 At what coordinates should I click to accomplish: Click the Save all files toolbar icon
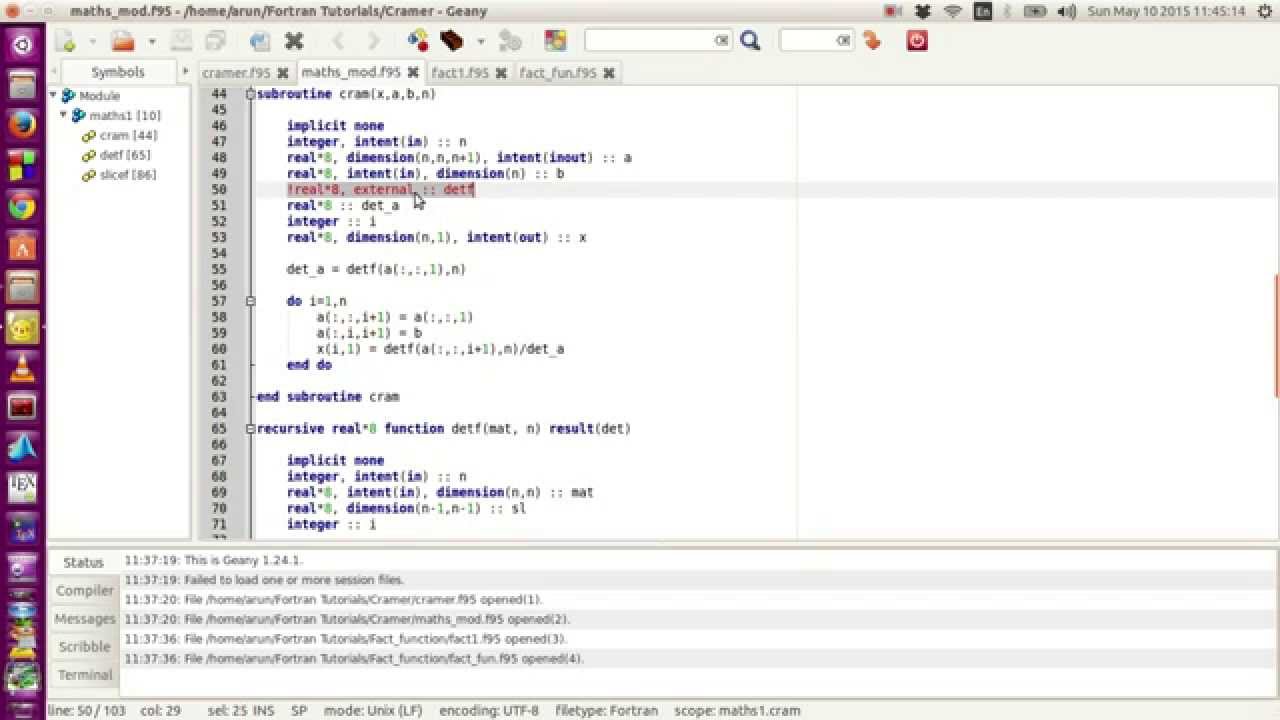215,41
